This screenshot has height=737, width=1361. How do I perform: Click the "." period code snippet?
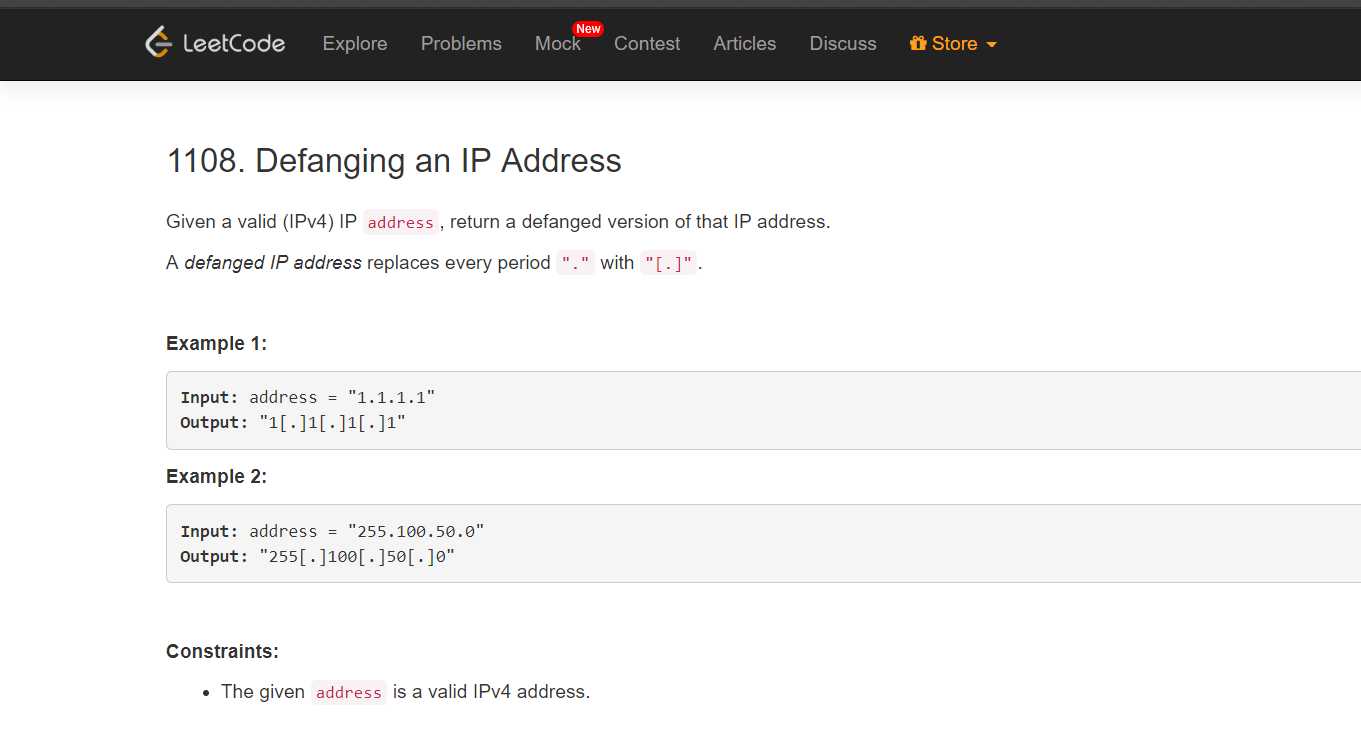pyautogui.click(x=576, y=263)
